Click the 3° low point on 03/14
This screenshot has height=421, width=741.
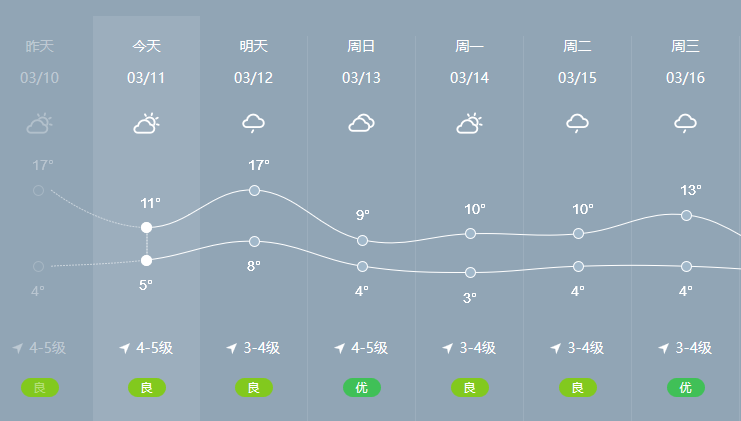(x=470, y=272)
